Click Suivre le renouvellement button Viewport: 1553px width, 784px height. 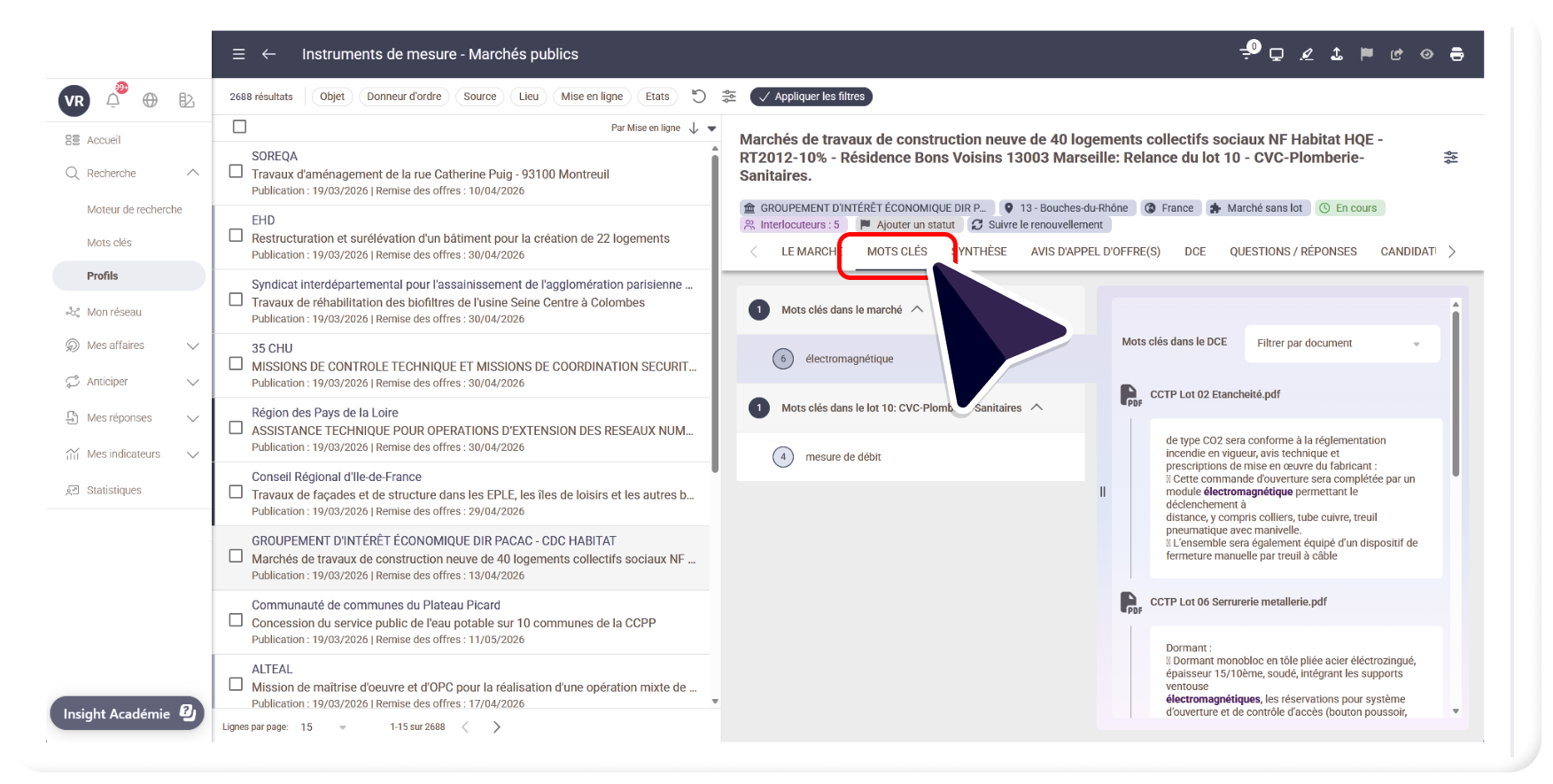click(x=1037, y=225)
